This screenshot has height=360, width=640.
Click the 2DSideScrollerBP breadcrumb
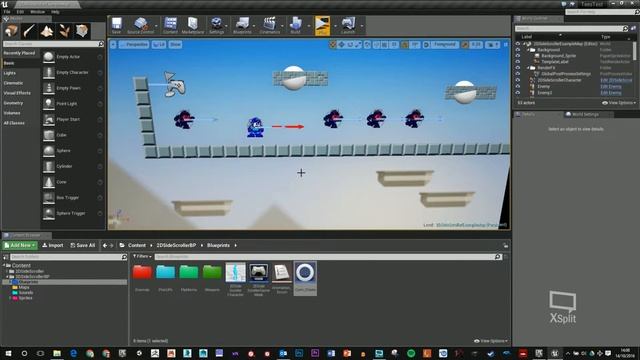coord(176,245)
